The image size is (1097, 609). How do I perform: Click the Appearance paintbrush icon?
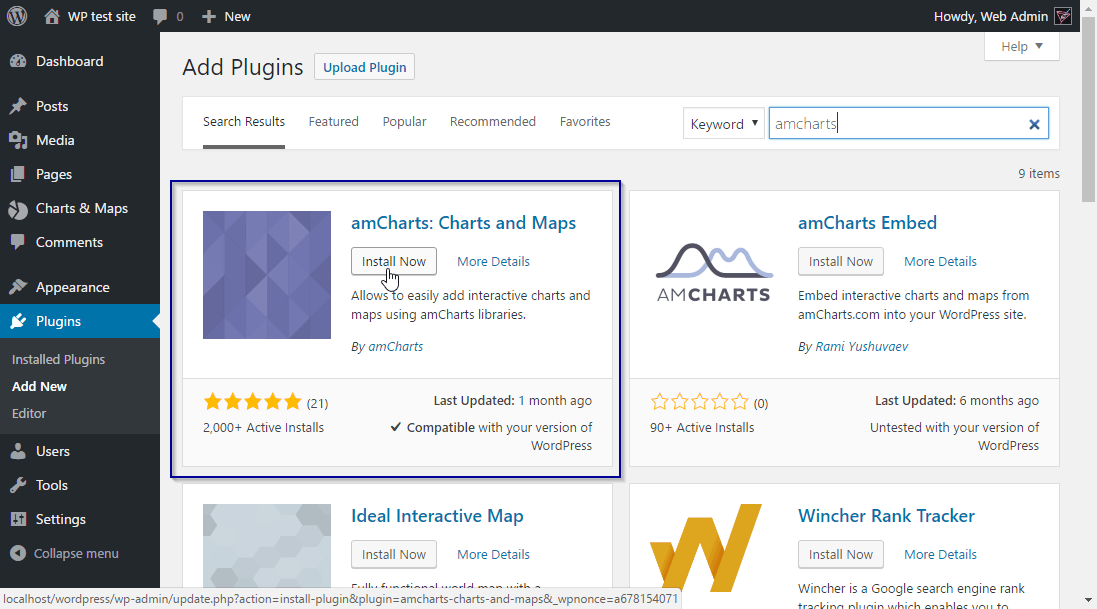coord(18,287)
